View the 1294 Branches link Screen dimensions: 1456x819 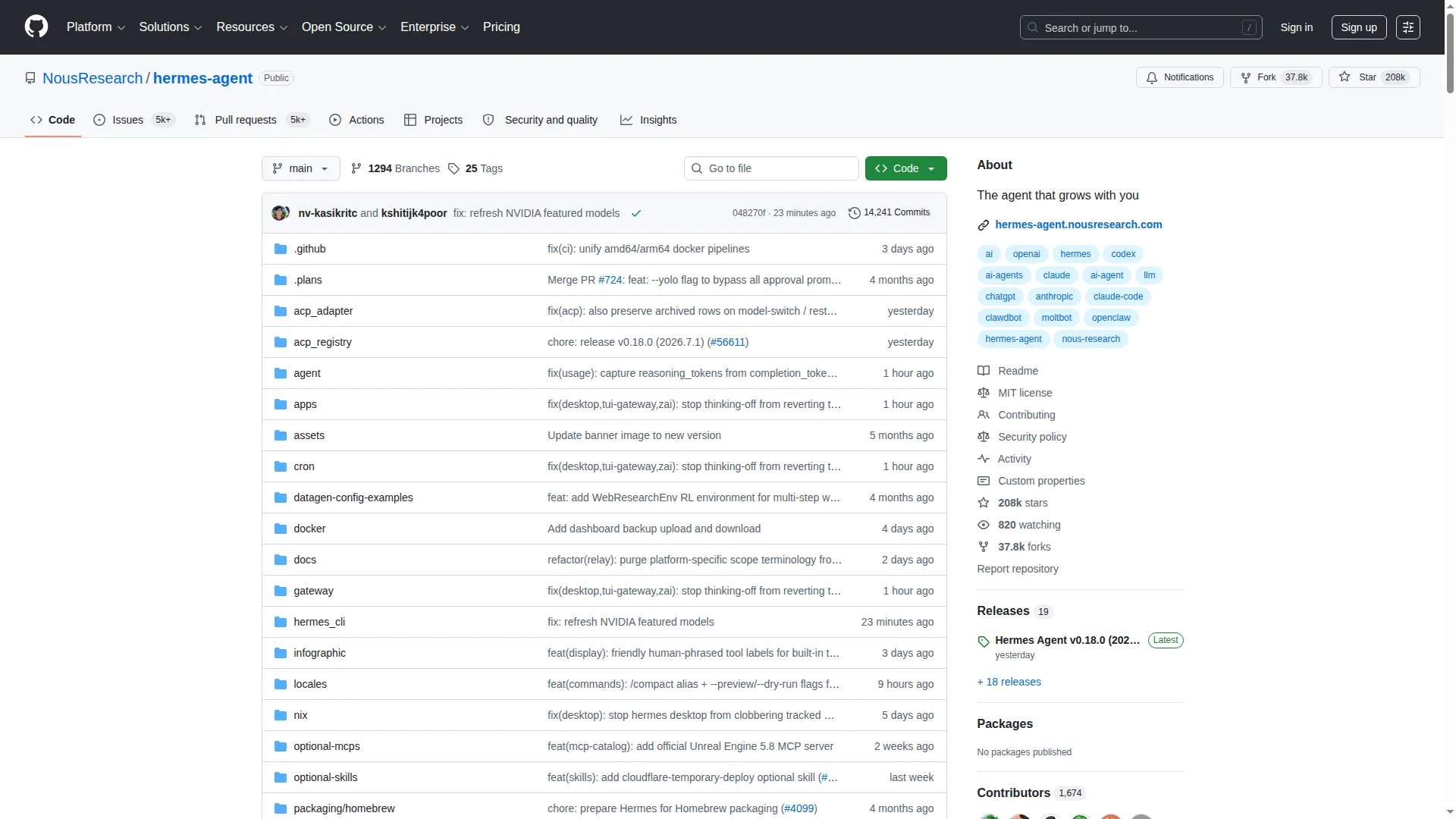(395, 168)
